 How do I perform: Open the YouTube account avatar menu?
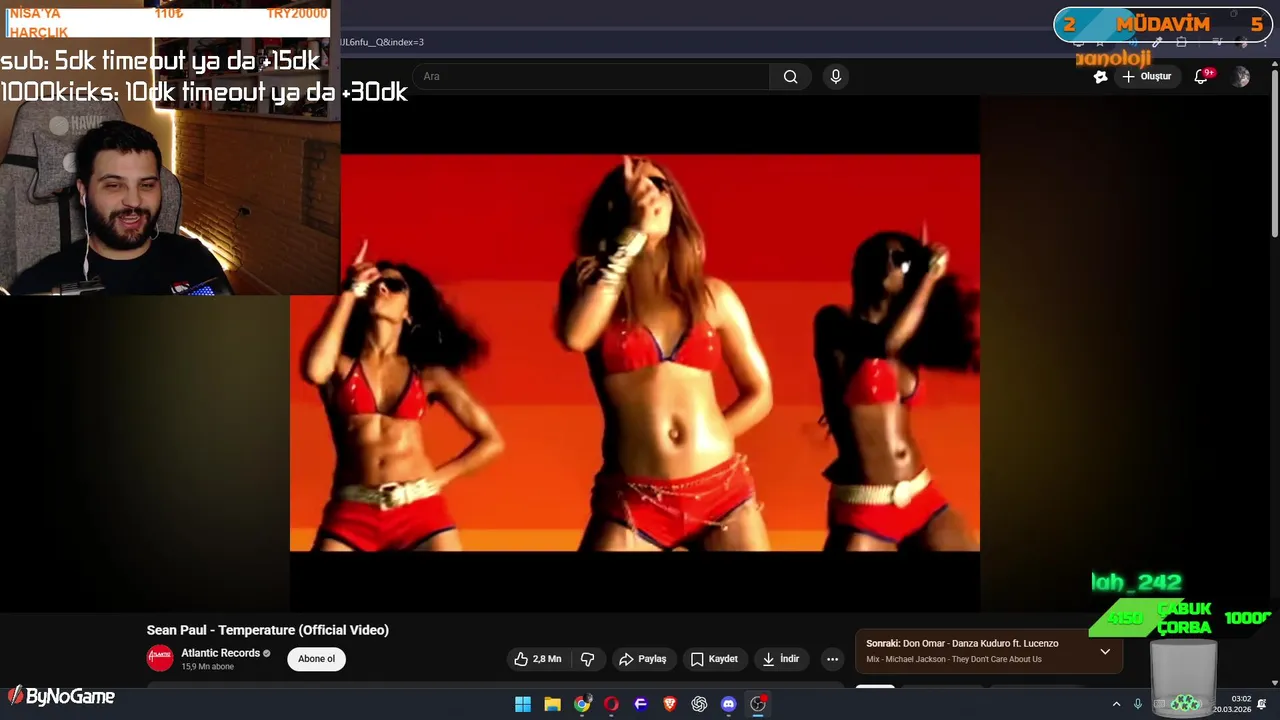click(1241, 77)
